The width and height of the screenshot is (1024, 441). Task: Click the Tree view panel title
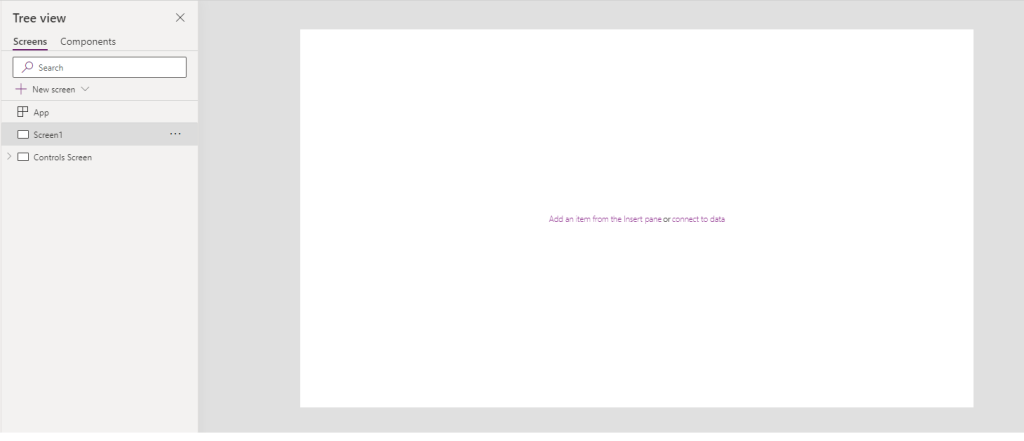click(x=39, y=18)
